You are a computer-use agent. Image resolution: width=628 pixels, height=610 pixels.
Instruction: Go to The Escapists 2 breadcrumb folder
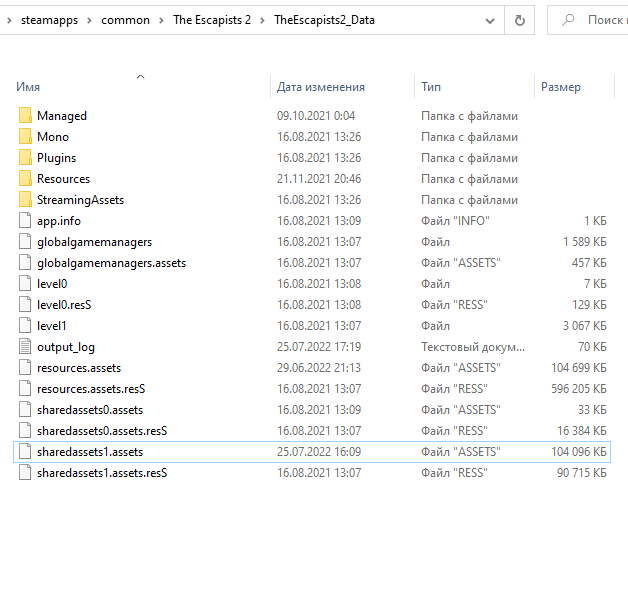click(212, 20)
